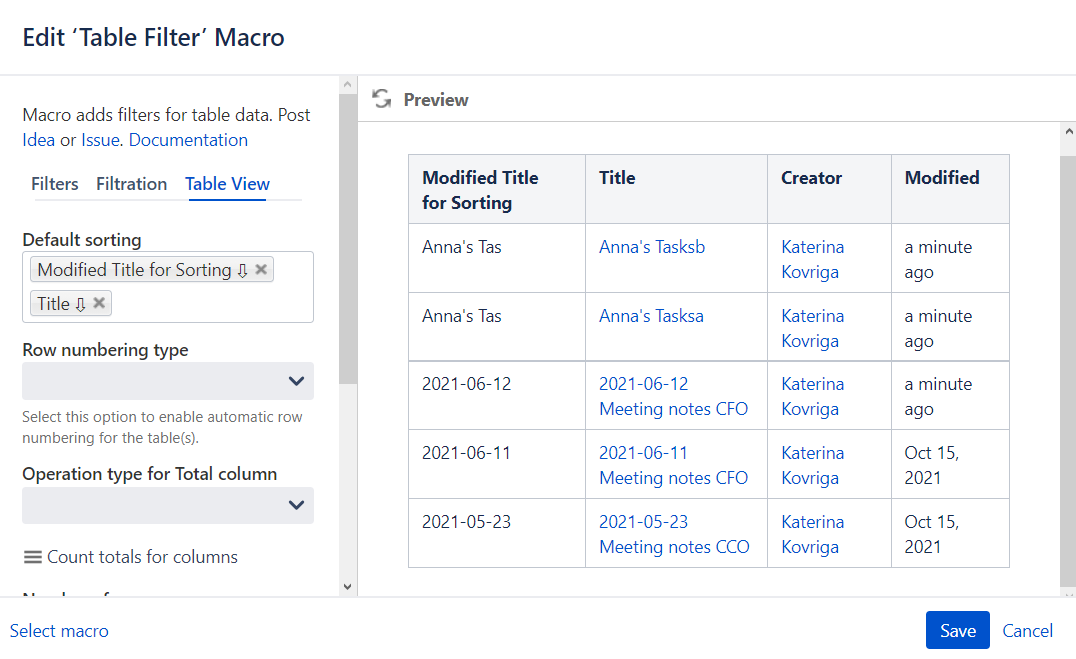Open the Select macro link
This screenshot has width=1076, height=659.
59,631
